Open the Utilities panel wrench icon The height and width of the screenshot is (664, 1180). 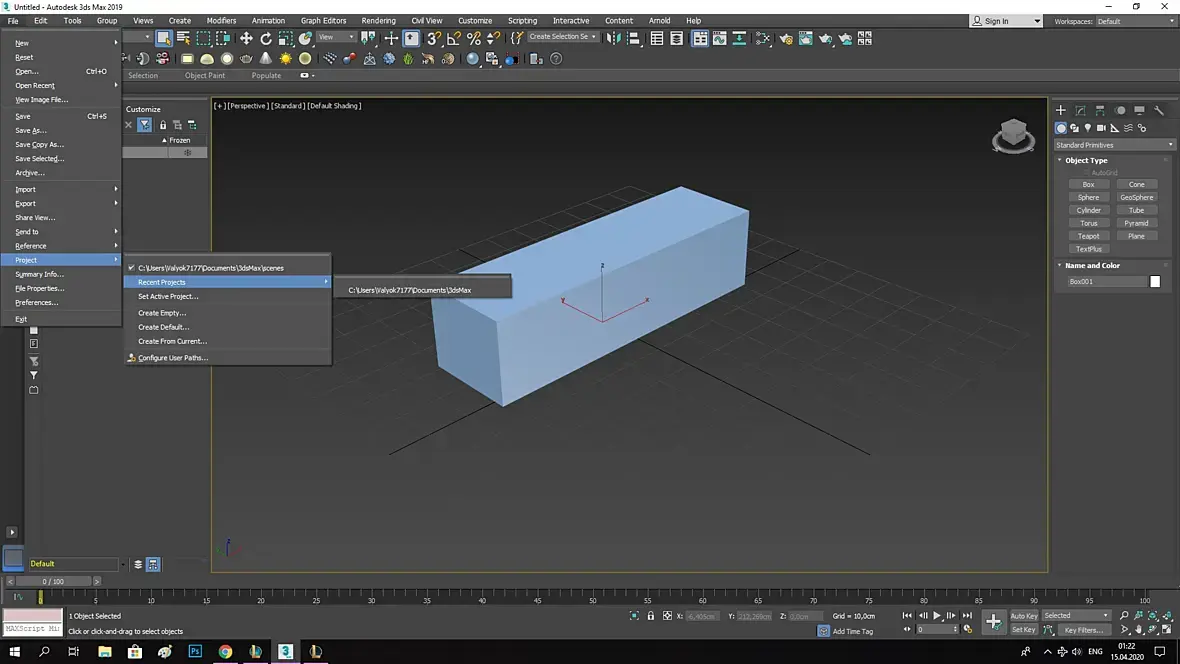(1159, 111)
